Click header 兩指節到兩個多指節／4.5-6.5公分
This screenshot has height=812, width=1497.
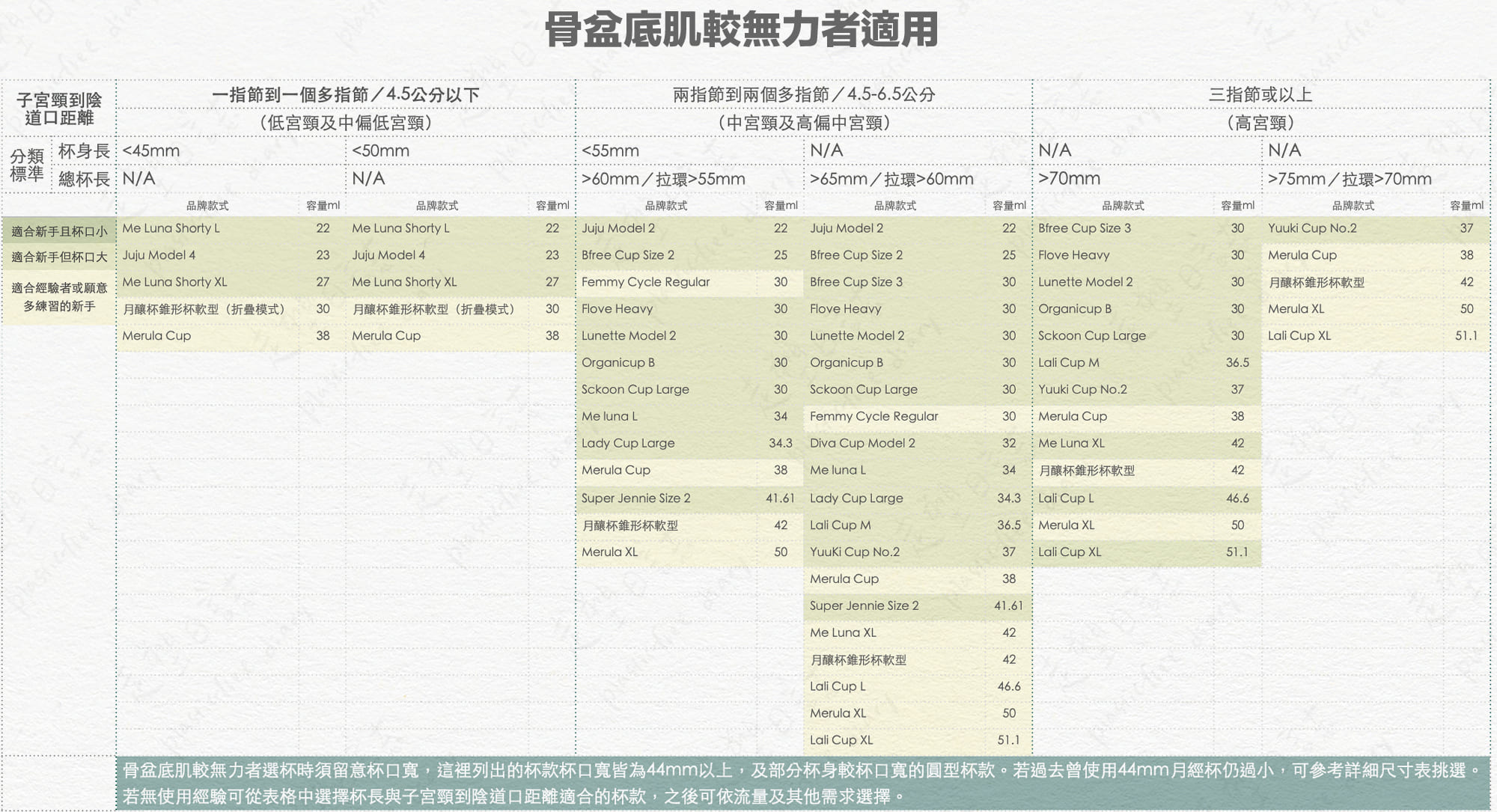[804, 95]
